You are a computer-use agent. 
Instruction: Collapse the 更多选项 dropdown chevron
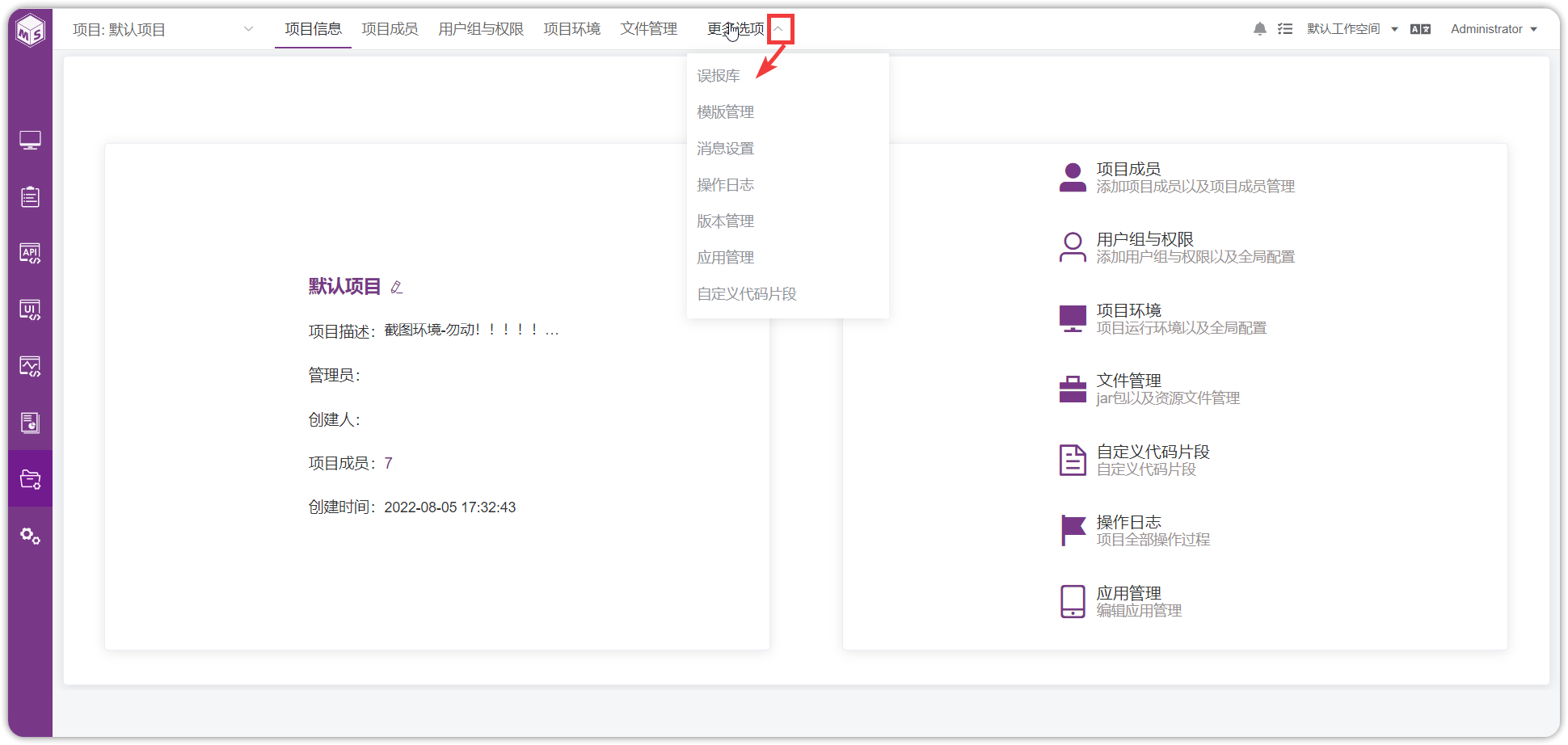tap(779, 29)
